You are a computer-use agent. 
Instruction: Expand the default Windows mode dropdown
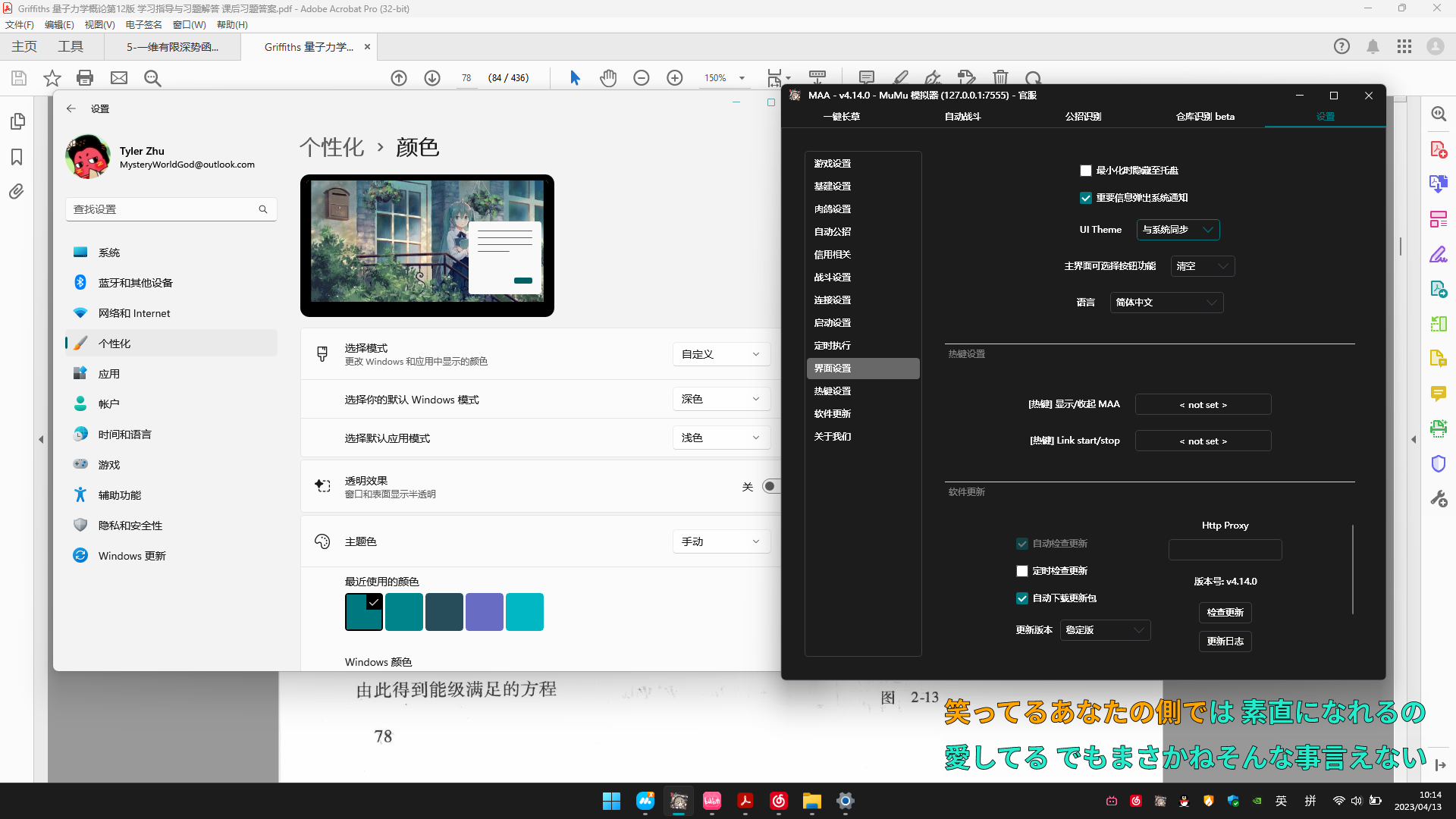tap(721, 399)
